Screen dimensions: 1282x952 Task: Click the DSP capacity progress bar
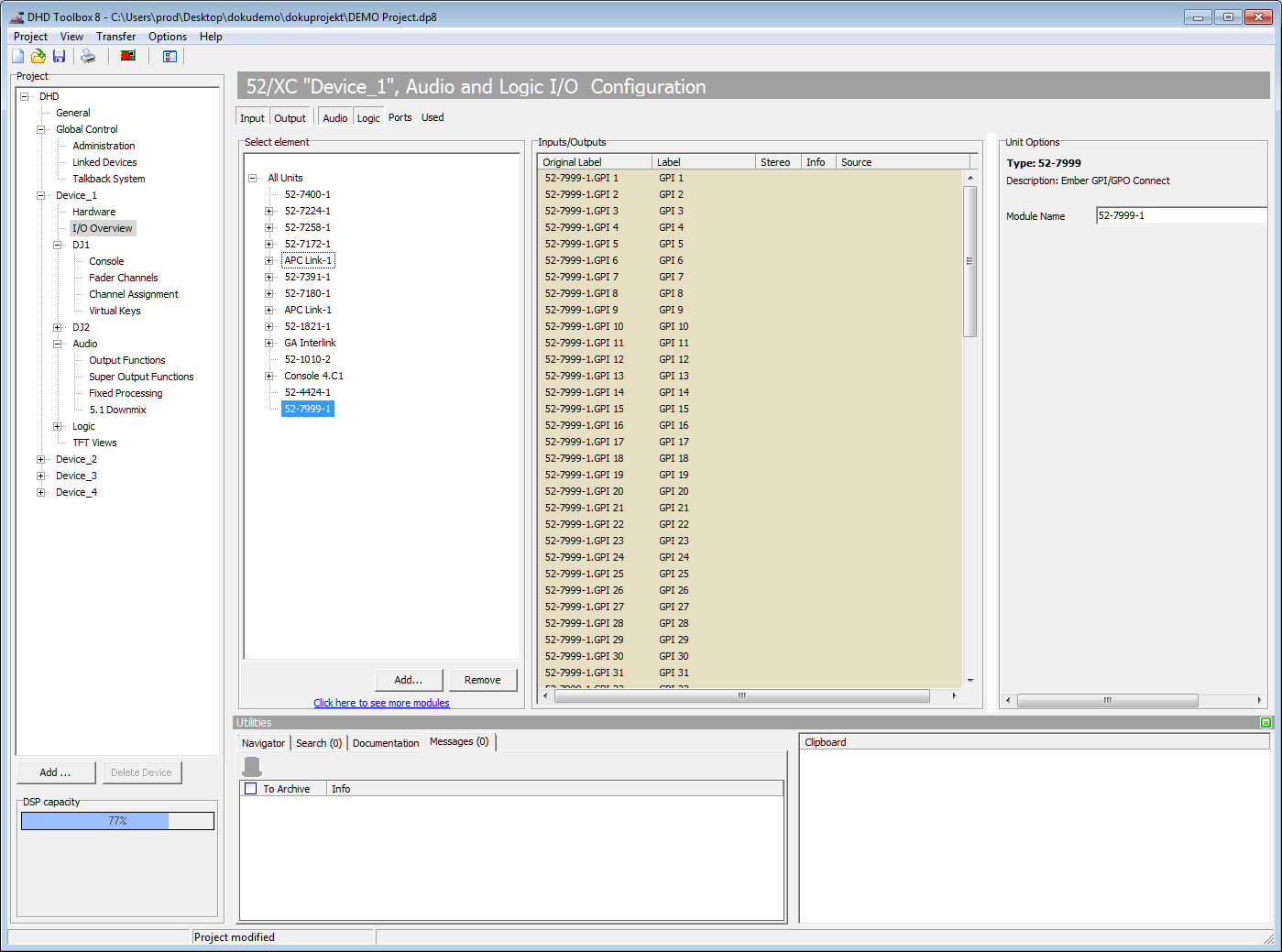point(116,820)
